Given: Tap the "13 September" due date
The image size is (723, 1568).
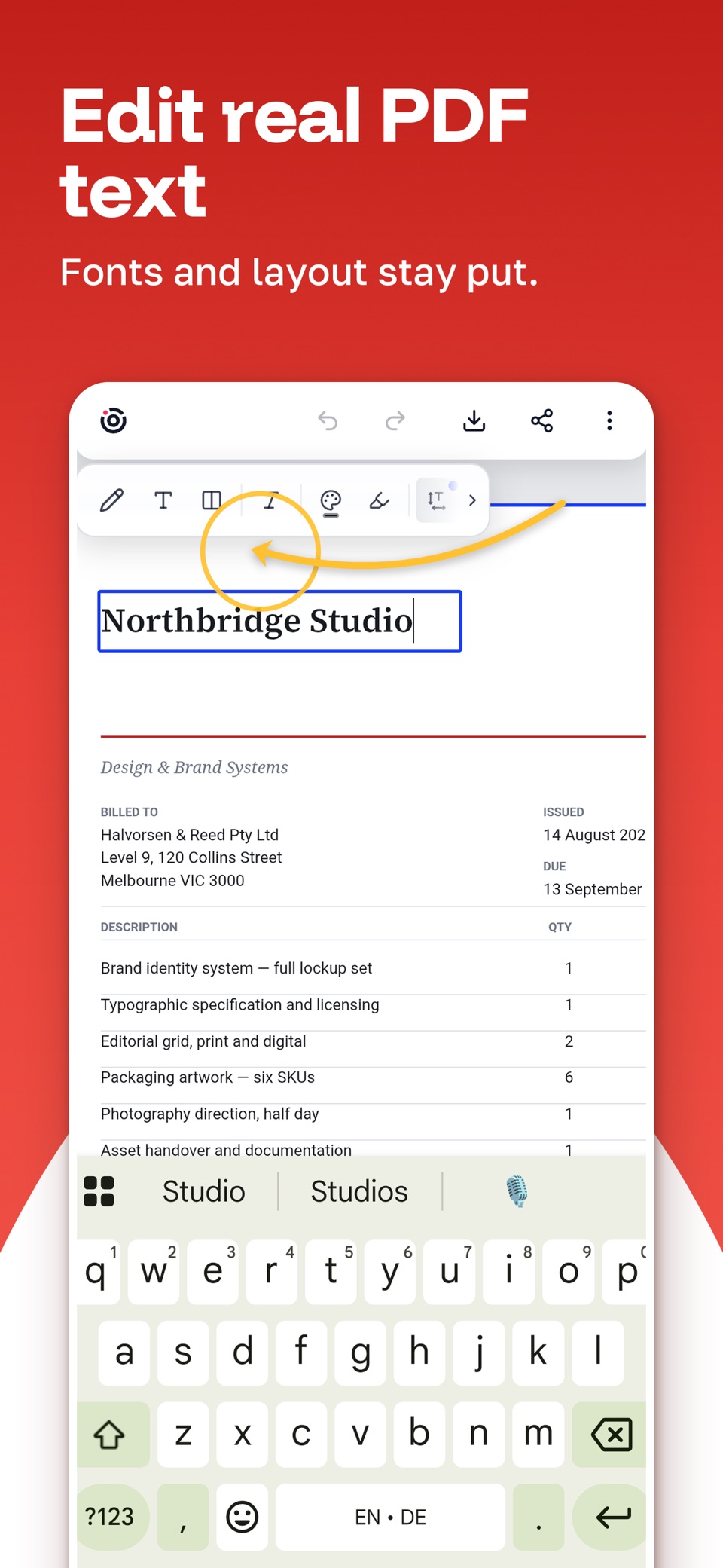Looking at the screenshot, I should 593,889.
